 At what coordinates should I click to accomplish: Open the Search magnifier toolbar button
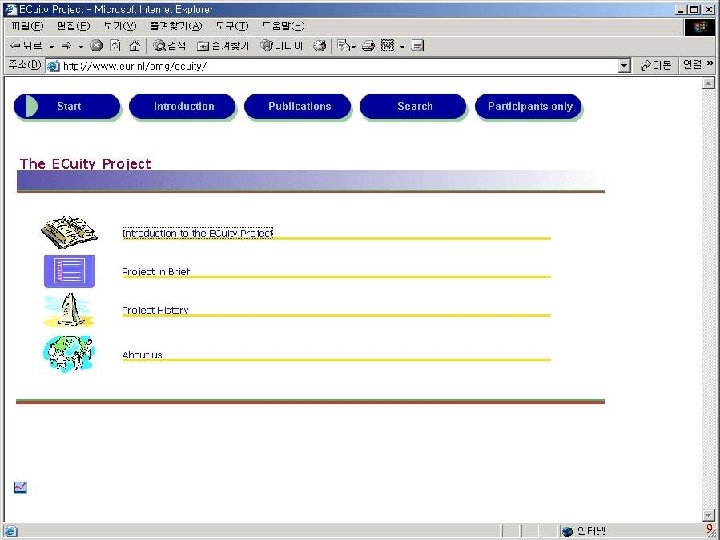tap(169, 45)
